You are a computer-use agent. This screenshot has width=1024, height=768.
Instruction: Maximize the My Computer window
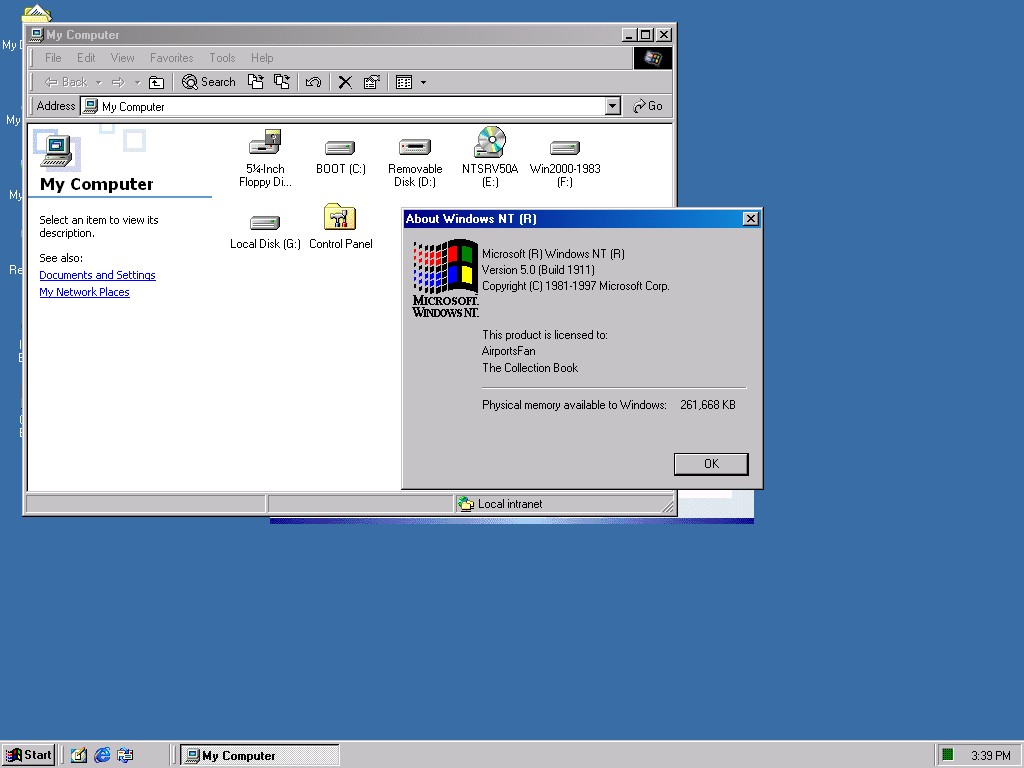tap(645, 35)
